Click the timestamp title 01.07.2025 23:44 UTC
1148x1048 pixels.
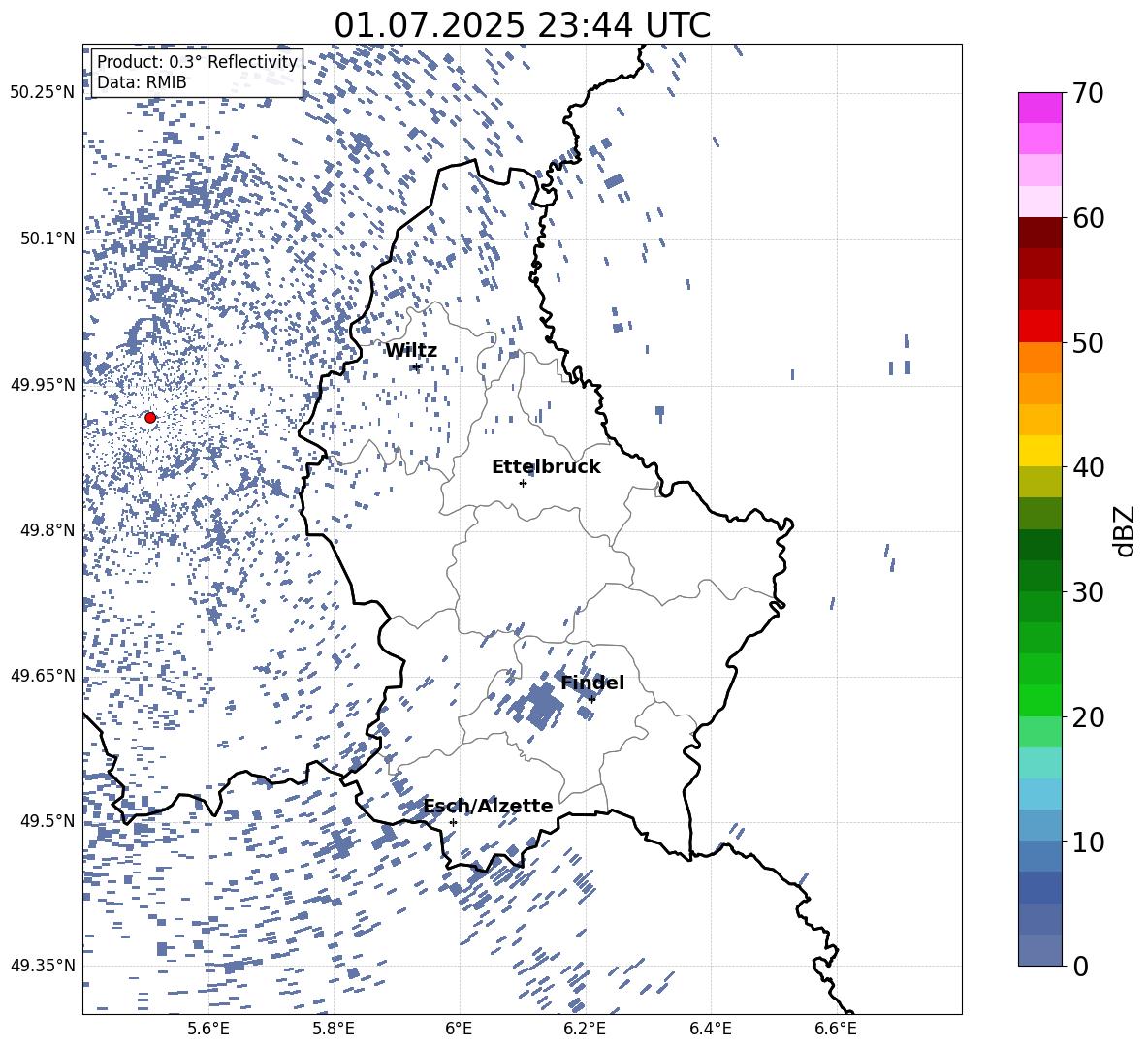[x=523, y=25]
